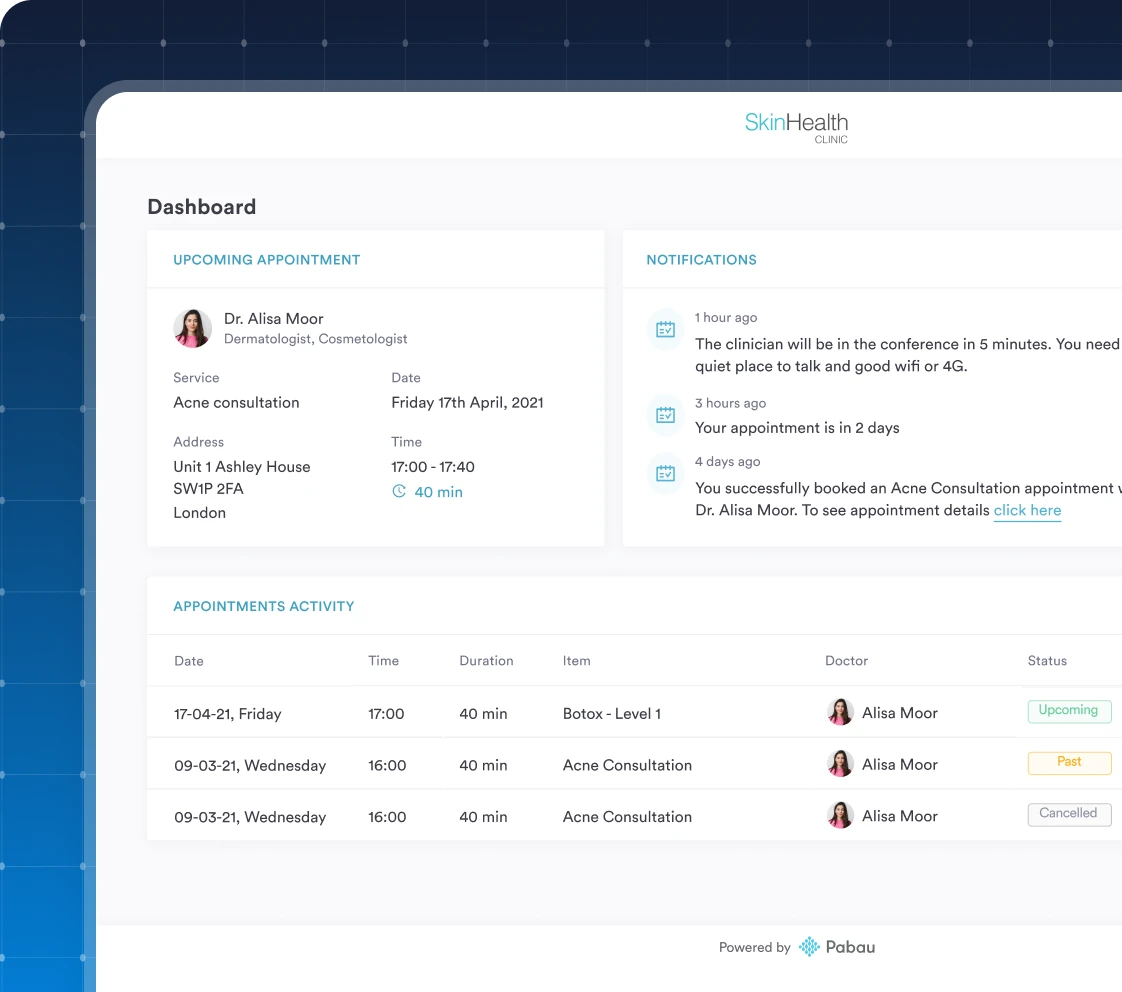
Task: Select the Appointments Activity section heading
Action: (x=264, y=606)
